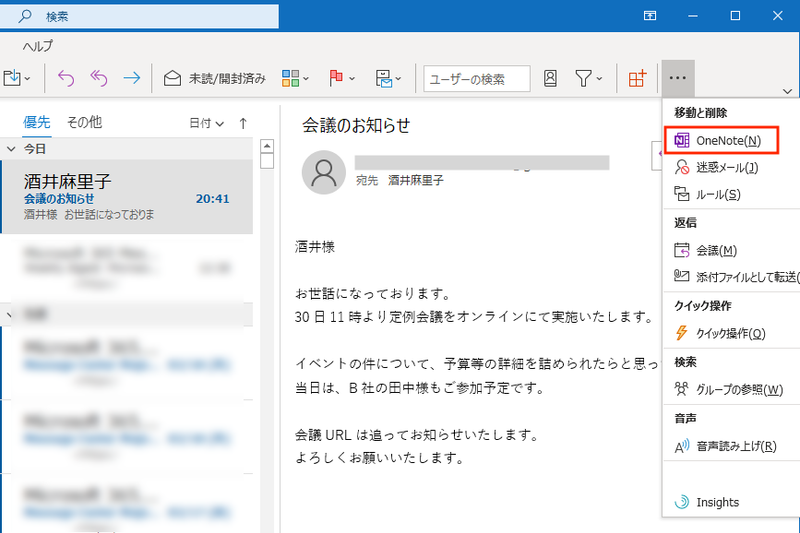Click the filter email funnel icon
Screen dimensions: 800x533
click(x=583, y=78)
